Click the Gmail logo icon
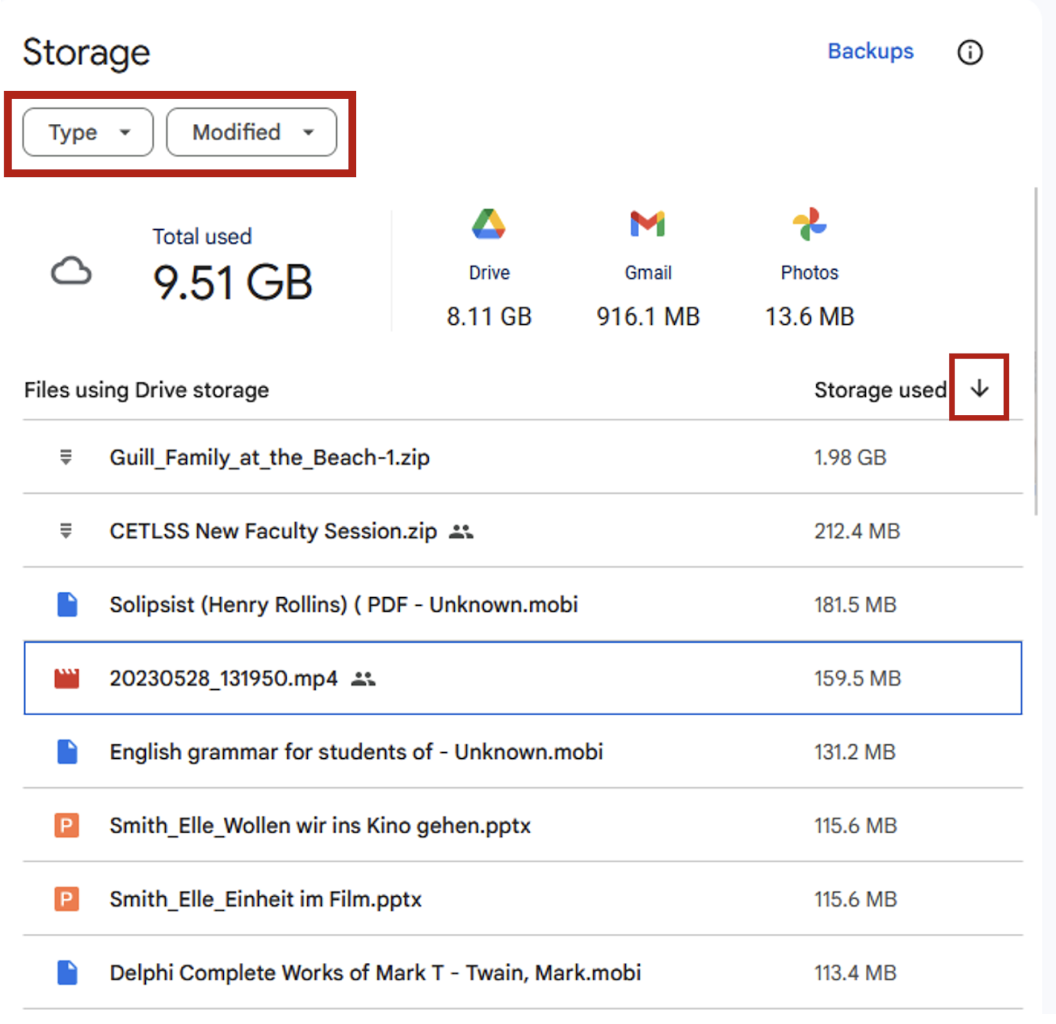 click(x=647, y=224)
